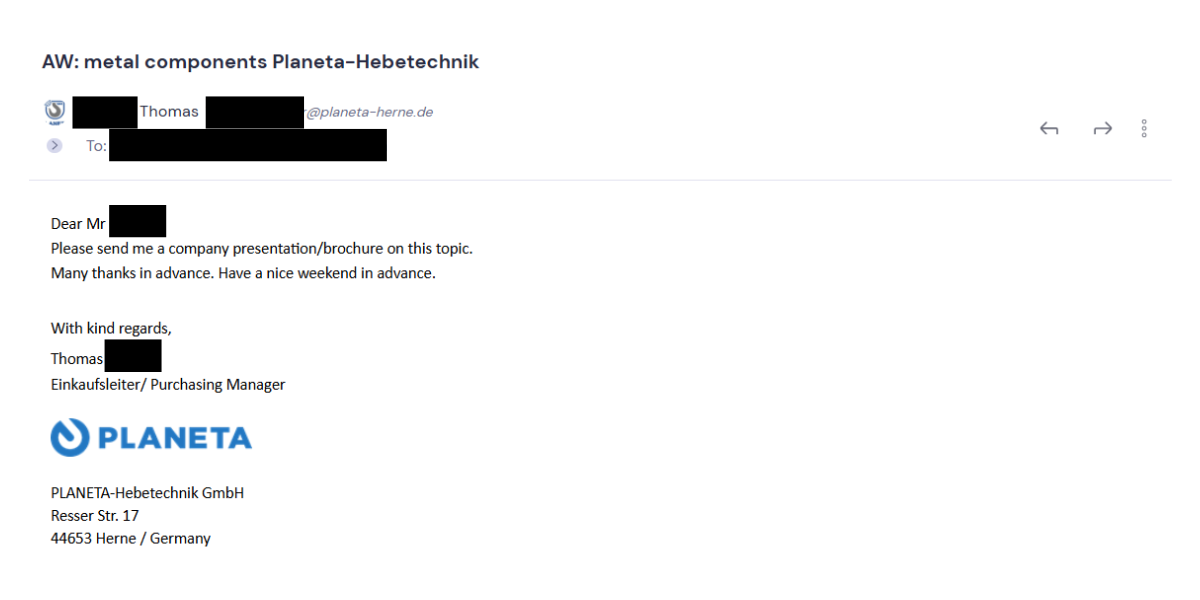Click the sender's avatar icon beside Thomas
This screenshot has width=1200, height=600.
coord(55,112)
